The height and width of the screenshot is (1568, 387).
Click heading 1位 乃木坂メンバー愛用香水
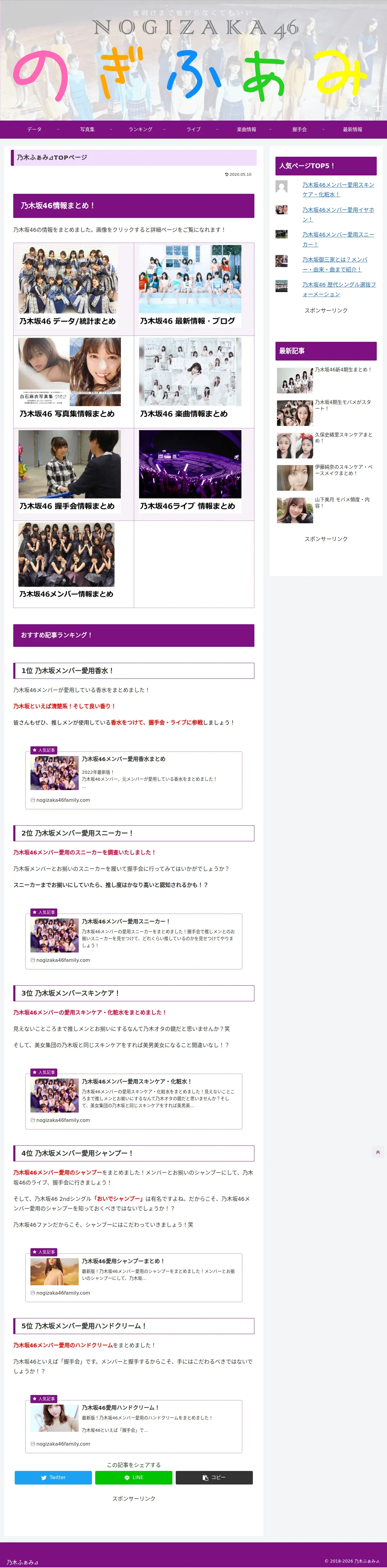(x=134, y=671)
